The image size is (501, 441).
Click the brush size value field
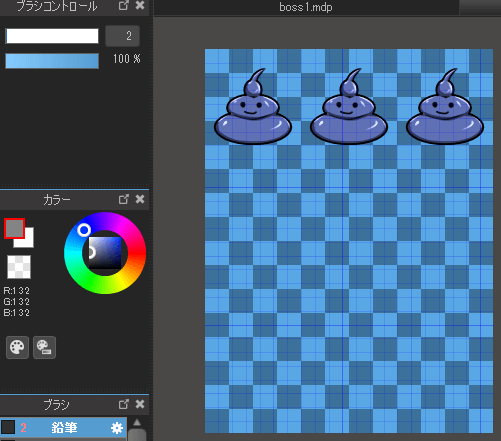point(122,36)
